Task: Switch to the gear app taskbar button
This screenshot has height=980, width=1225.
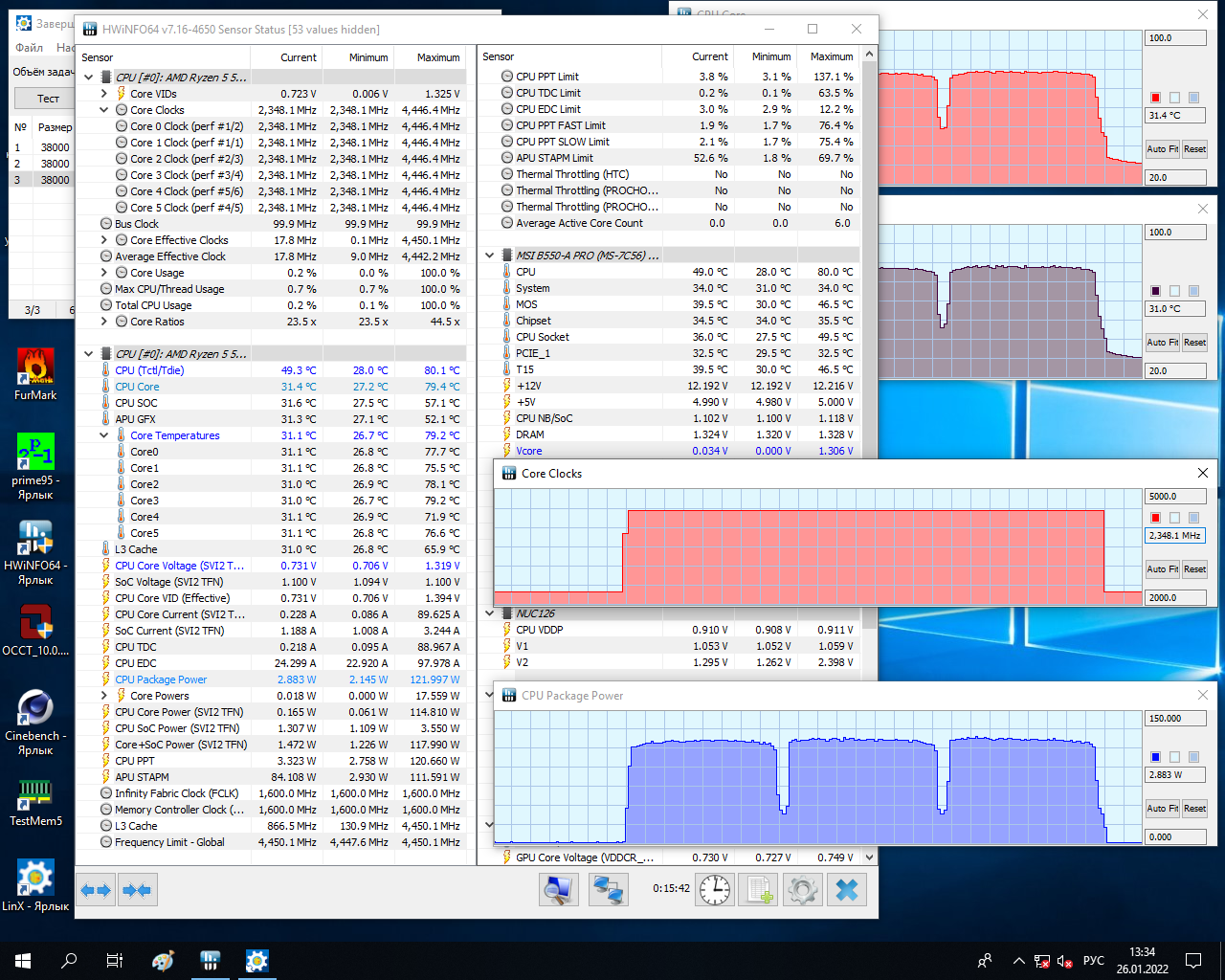Action: pos(256,961)
